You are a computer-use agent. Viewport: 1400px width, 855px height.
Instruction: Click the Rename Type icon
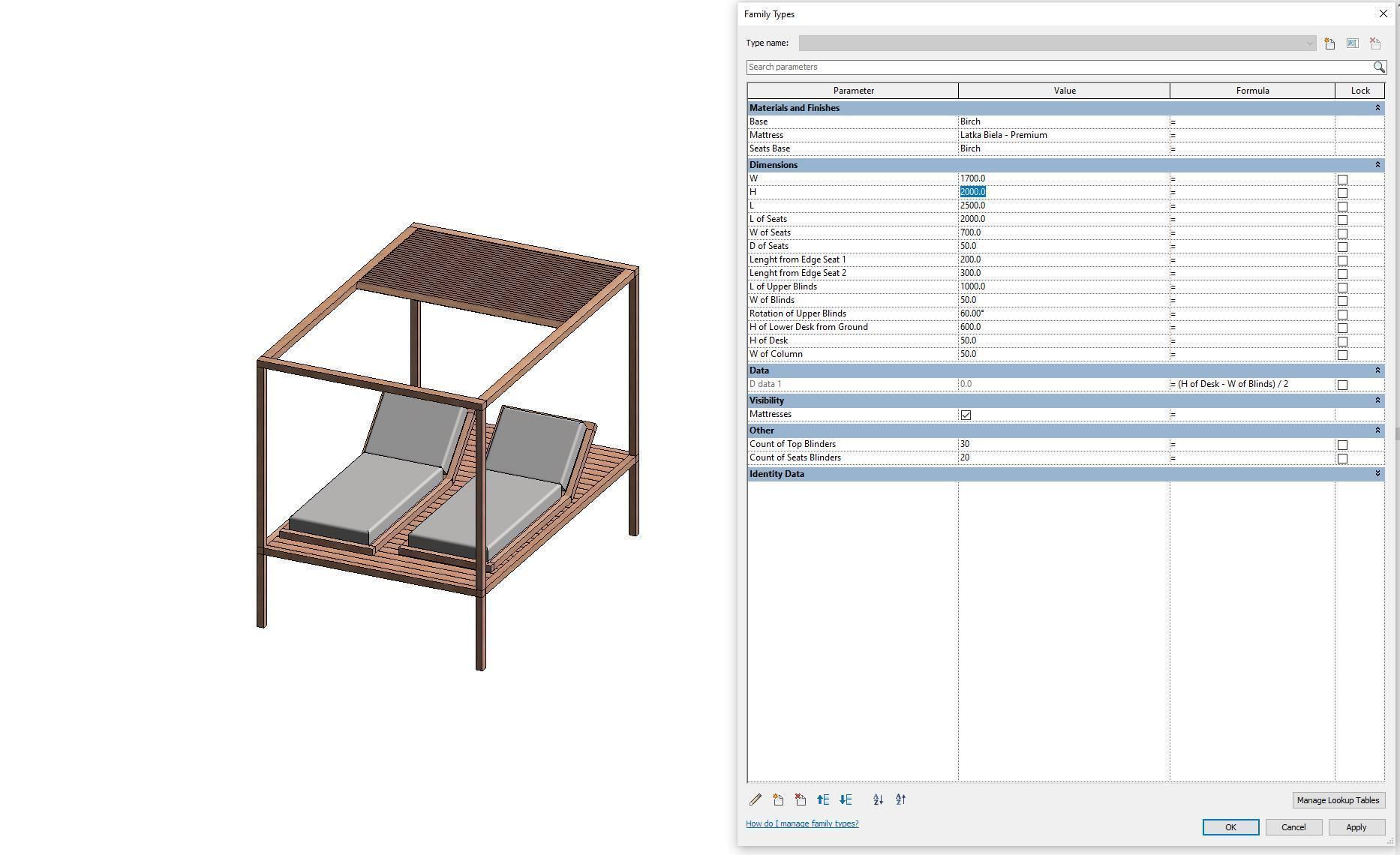(1352, 43)
